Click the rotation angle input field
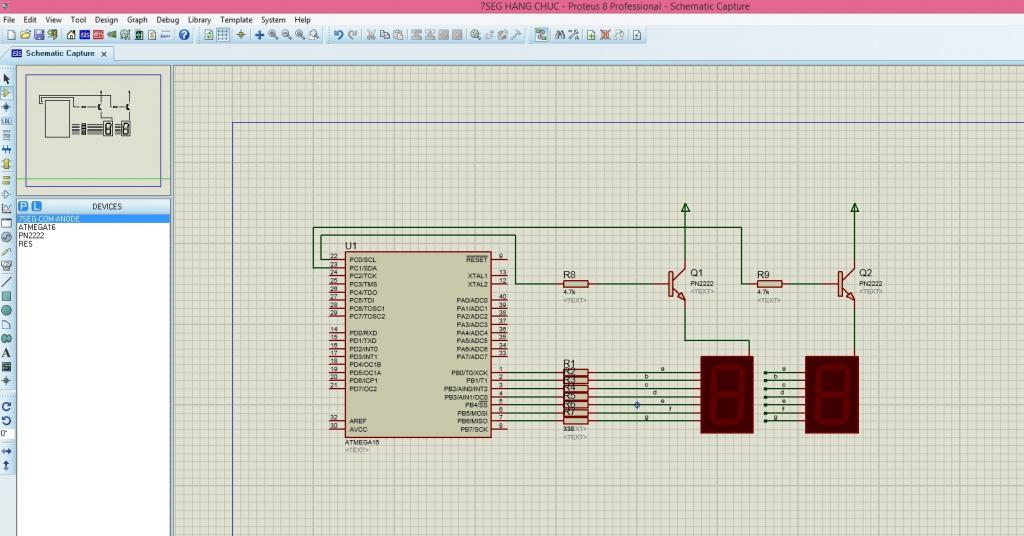 tap(7, 434)
